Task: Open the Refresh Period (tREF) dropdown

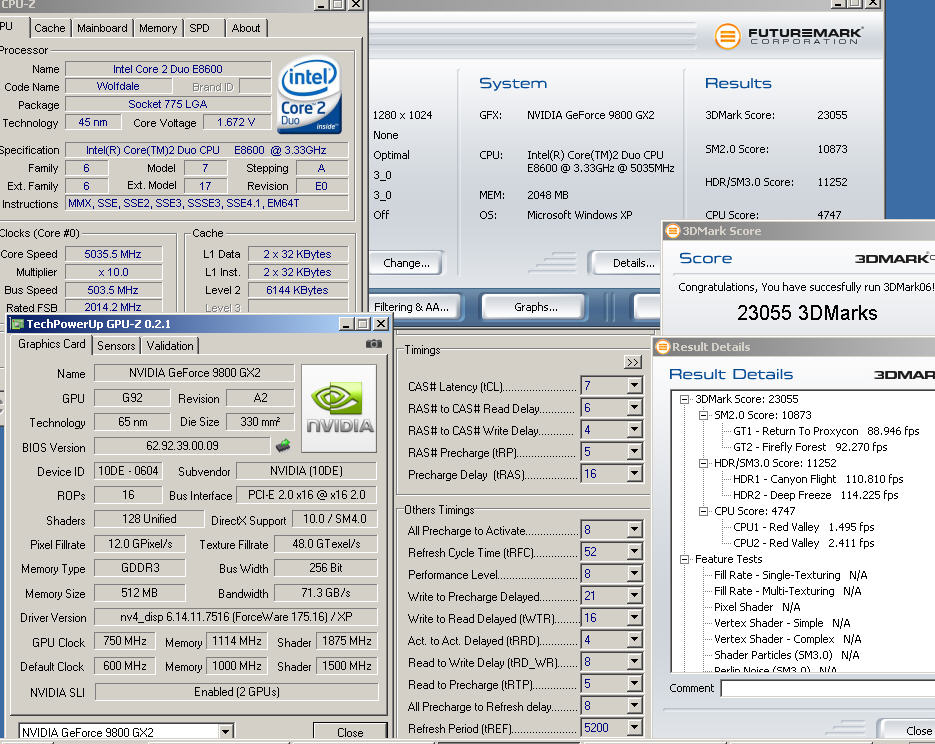Action: point(634,728)
